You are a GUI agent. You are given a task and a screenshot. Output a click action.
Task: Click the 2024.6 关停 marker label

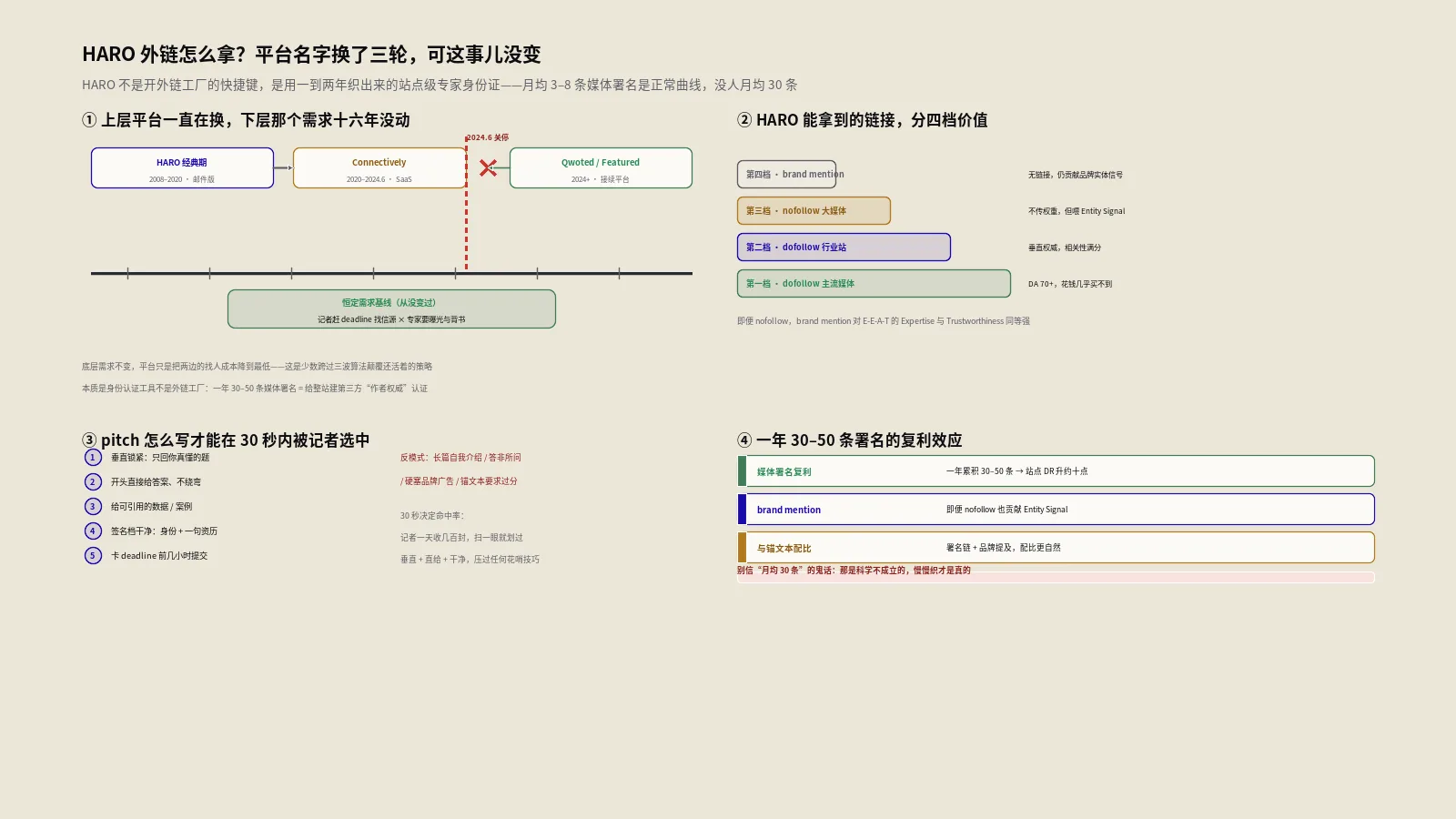click(488, 138)
